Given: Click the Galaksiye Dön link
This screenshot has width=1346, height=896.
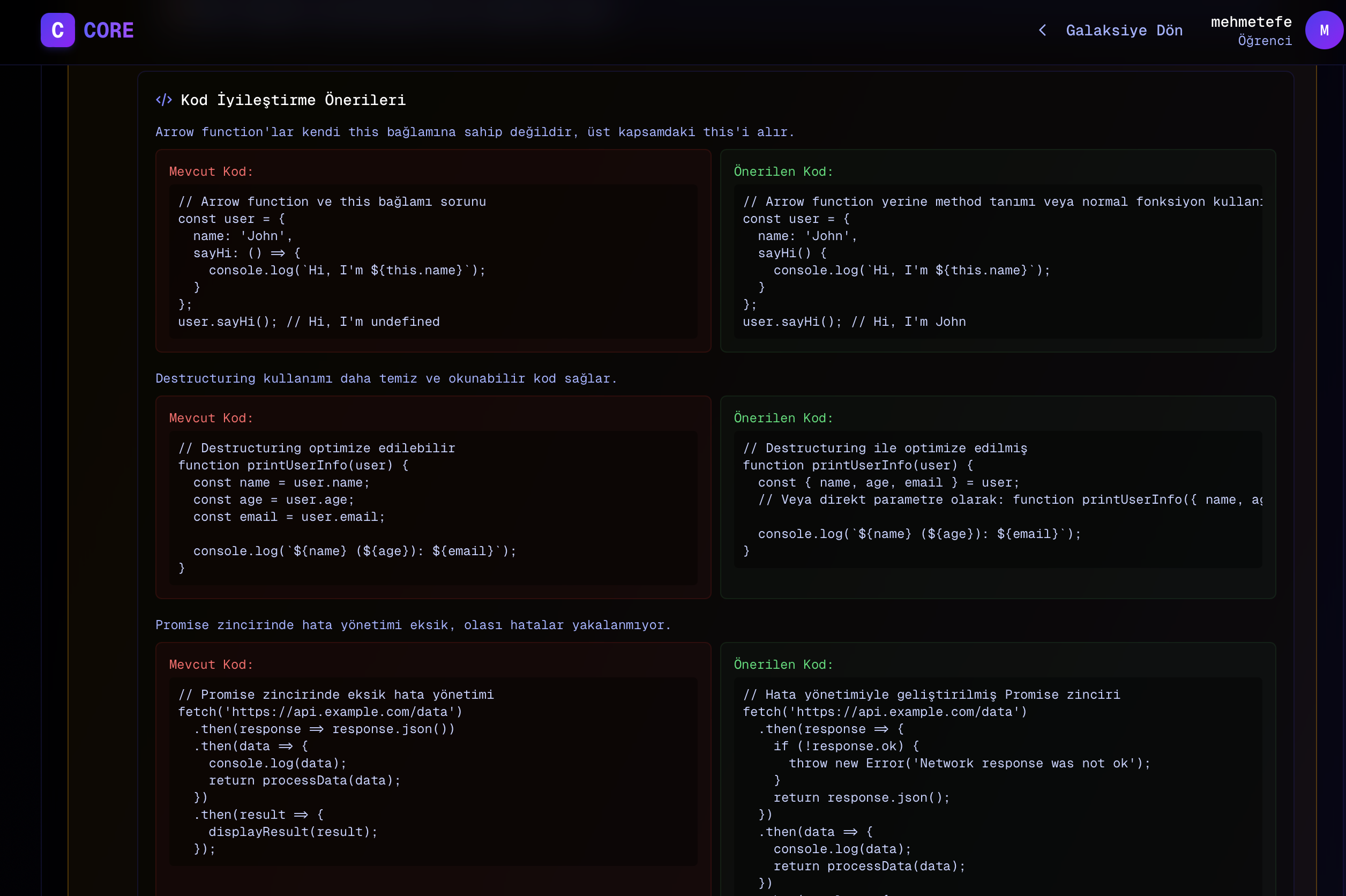Looking at the screenshot, I should [x=1124, y=31].
